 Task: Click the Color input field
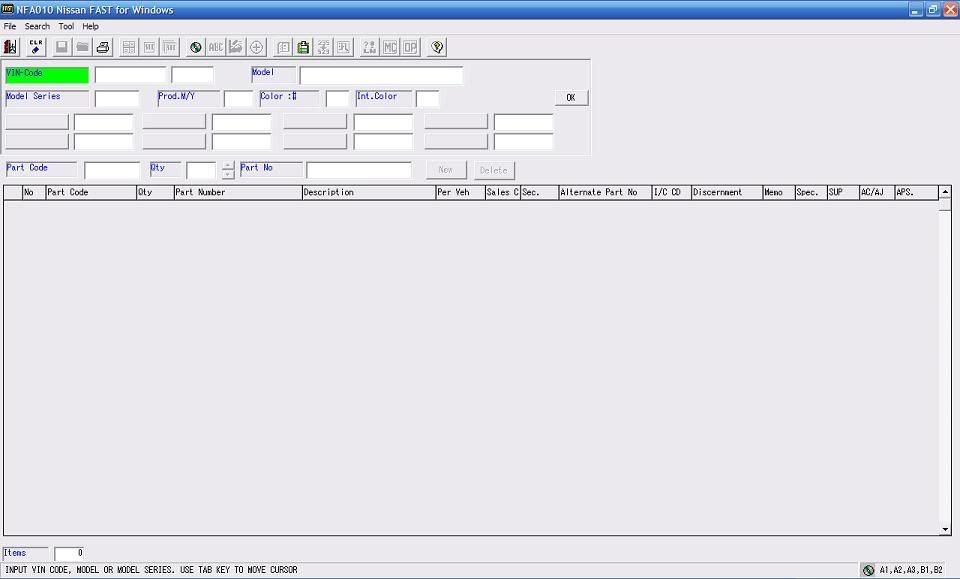[337, 99]
